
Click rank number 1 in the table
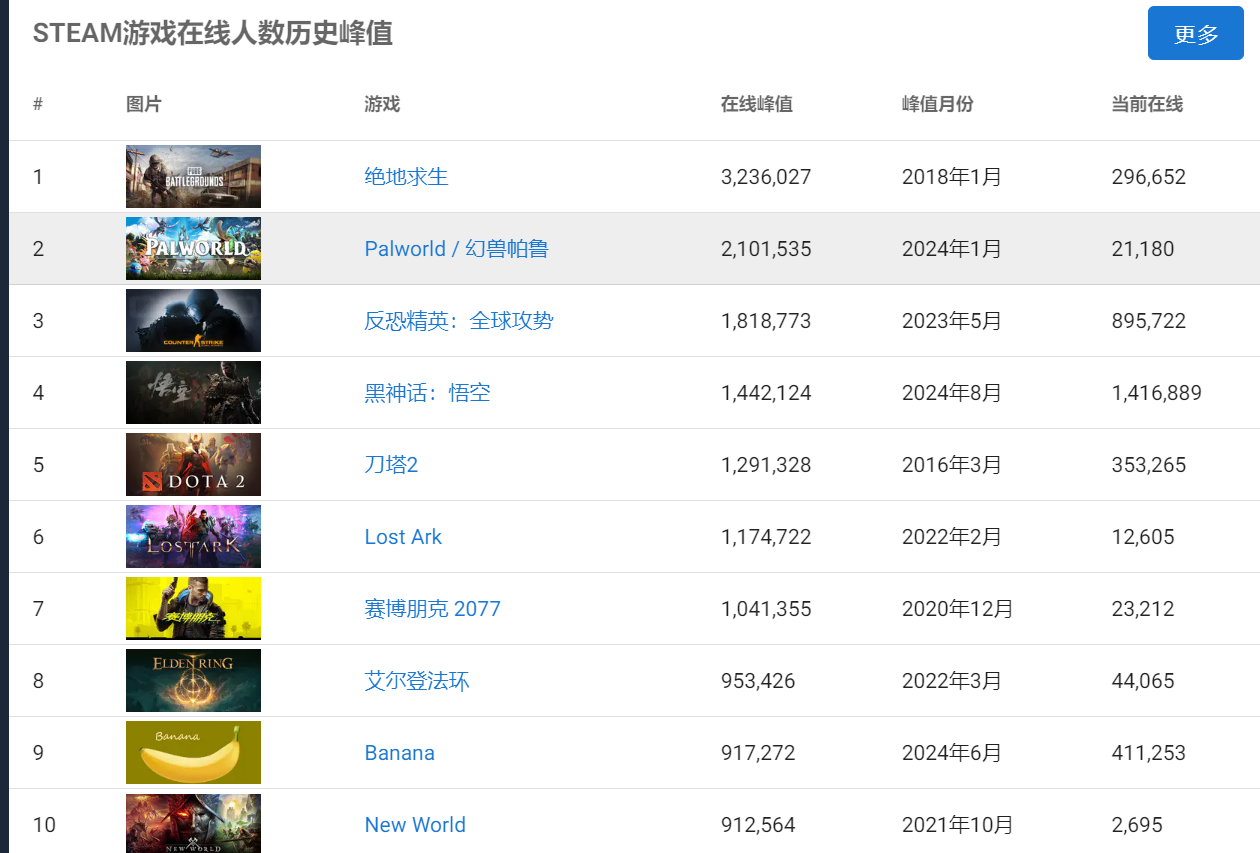[38, 177]
